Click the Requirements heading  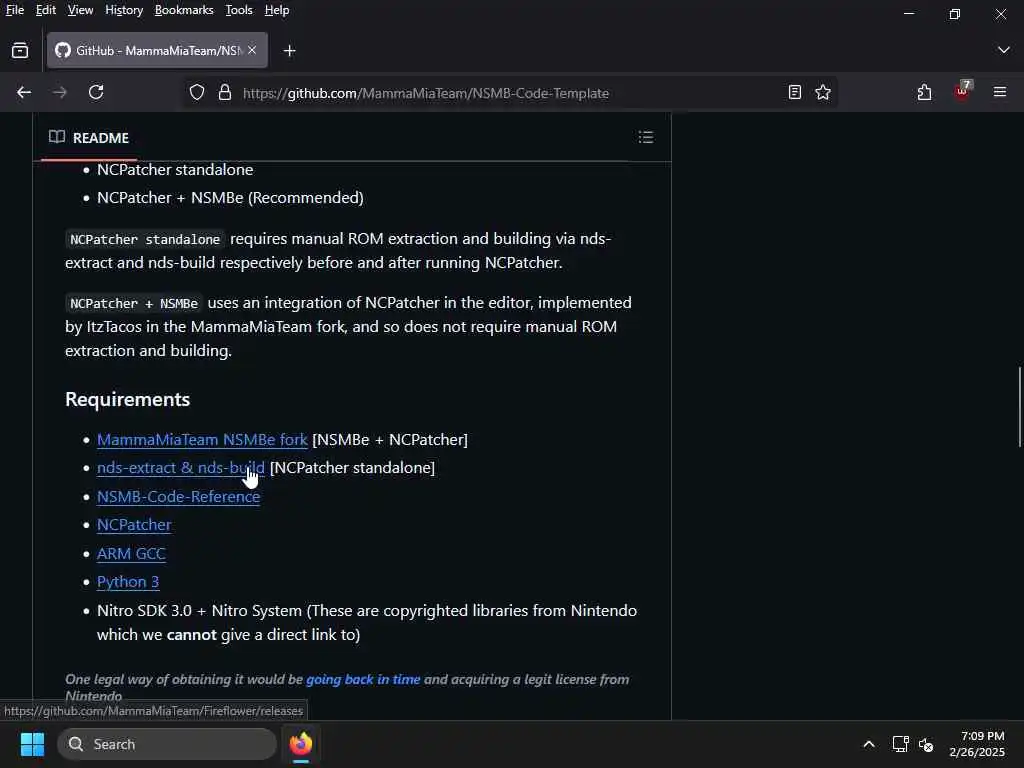[127, 399]
